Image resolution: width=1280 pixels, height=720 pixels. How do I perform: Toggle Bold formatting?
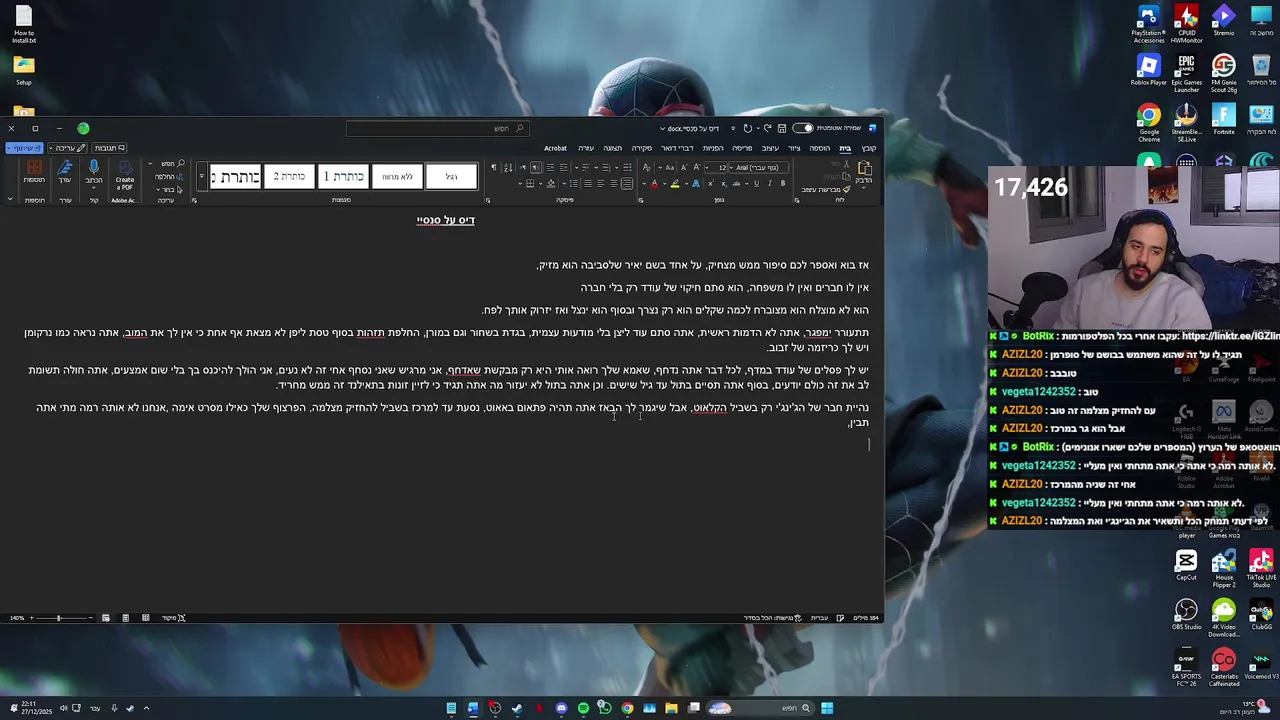pos(783,183)
